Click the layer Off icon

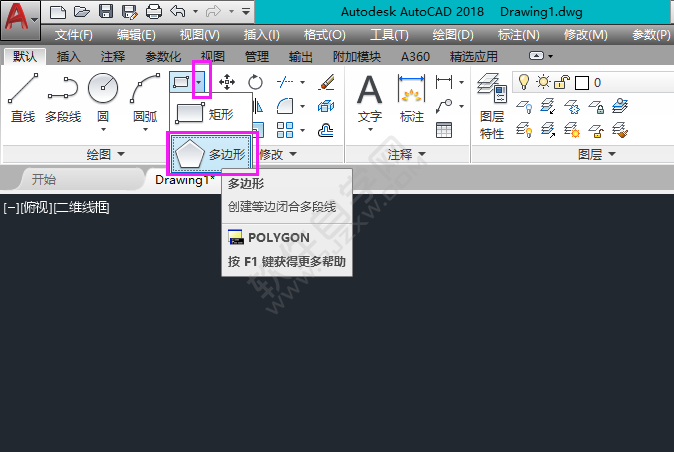(524, 106)
